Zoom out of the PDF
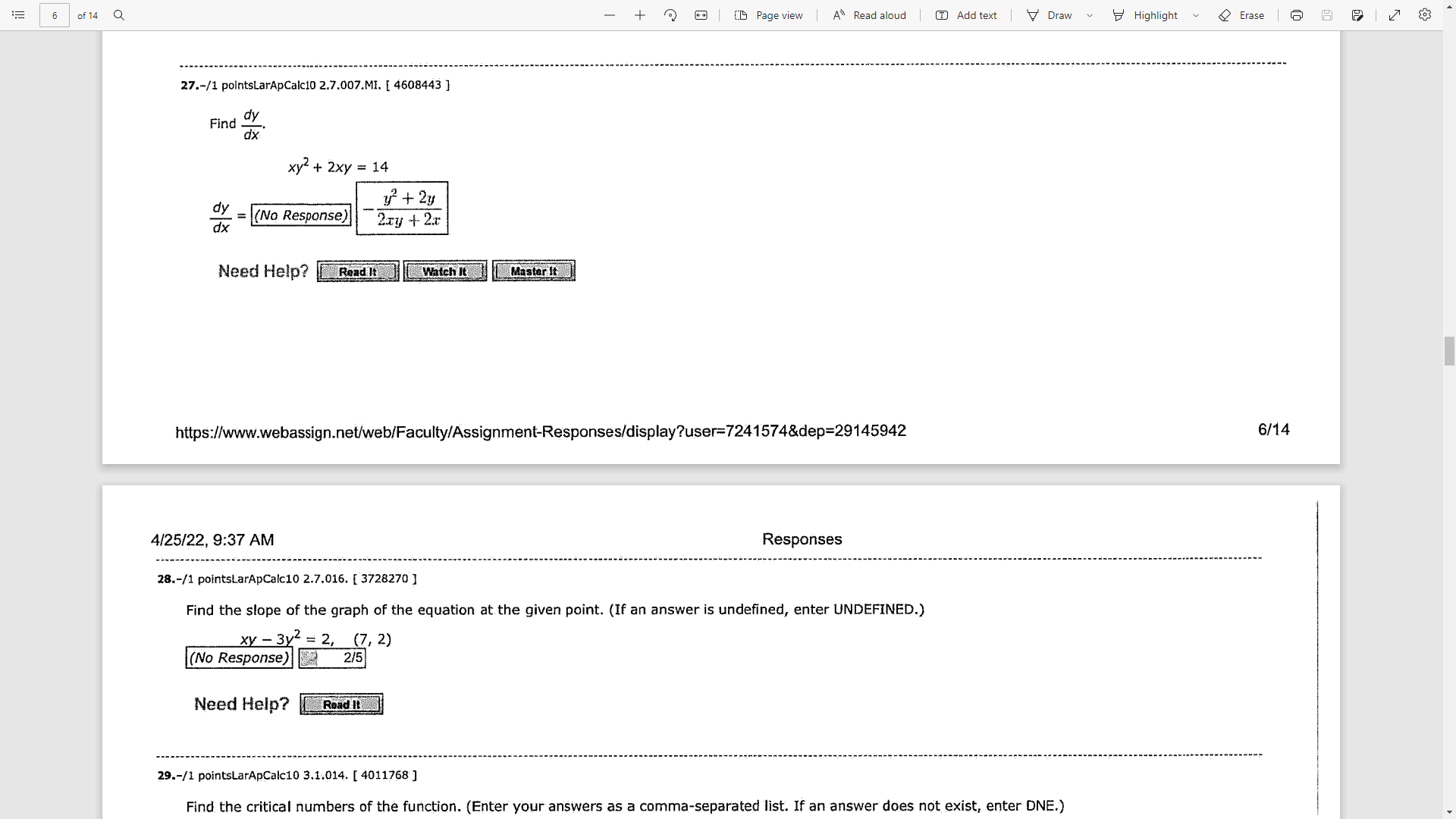Viewport: 1456px width, 819px height. [610, 15]
